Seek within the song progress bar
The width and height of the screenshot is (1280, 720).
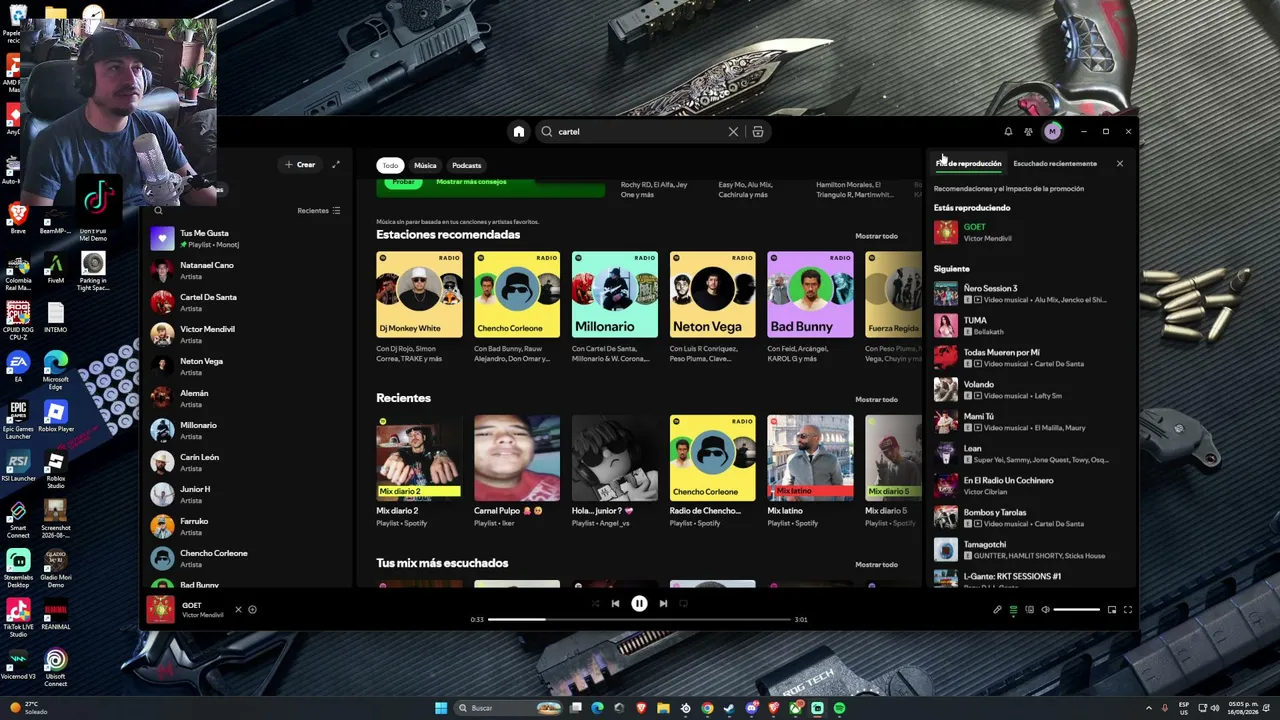pos(639,620)
